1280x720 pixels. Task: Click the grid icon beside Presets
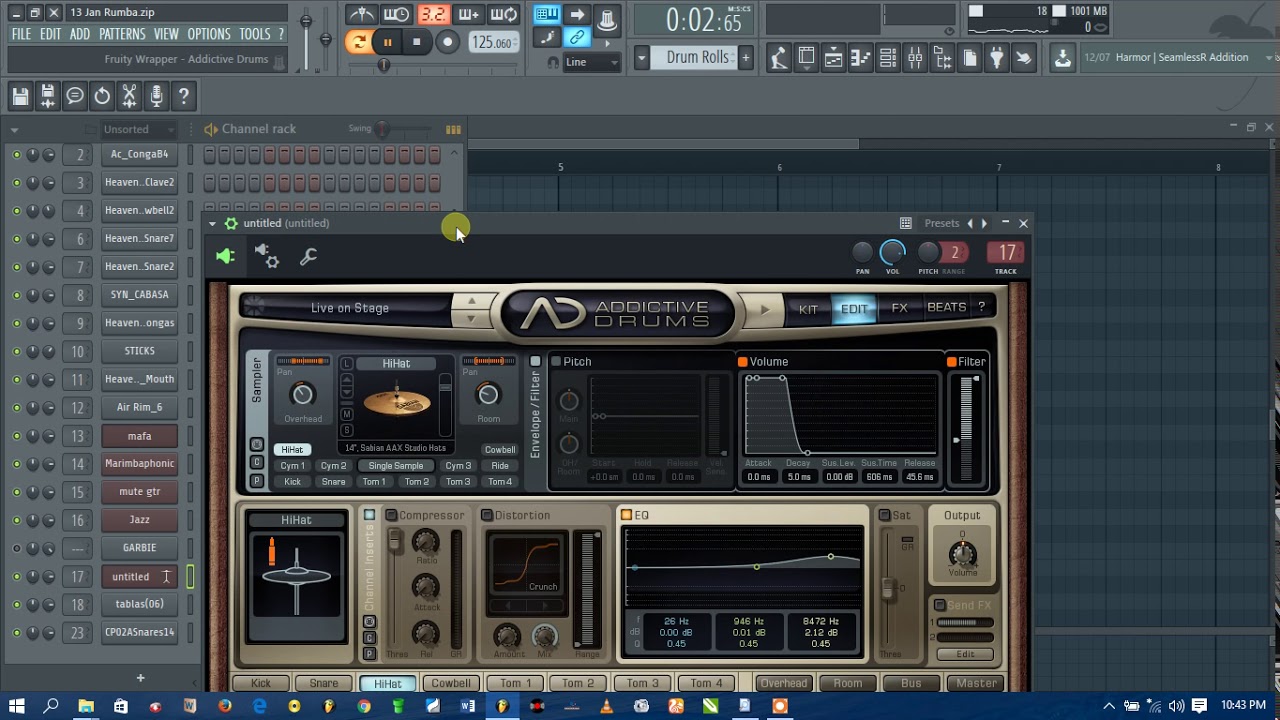(x=905, y=223)
